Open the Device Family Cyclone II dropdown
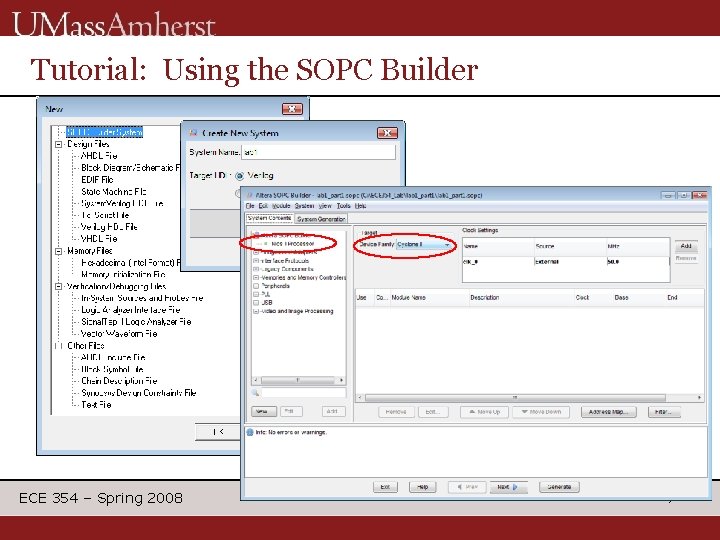Screen dimensions: 720x540 click(423, 245)
